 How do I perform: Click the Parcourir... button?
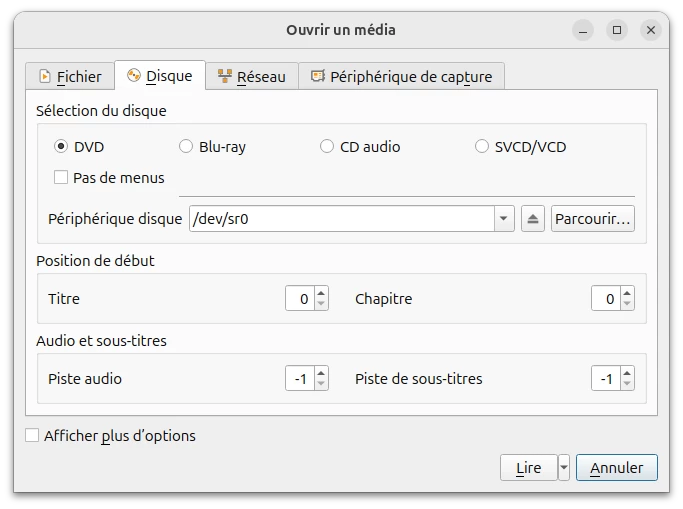point(592,219)
